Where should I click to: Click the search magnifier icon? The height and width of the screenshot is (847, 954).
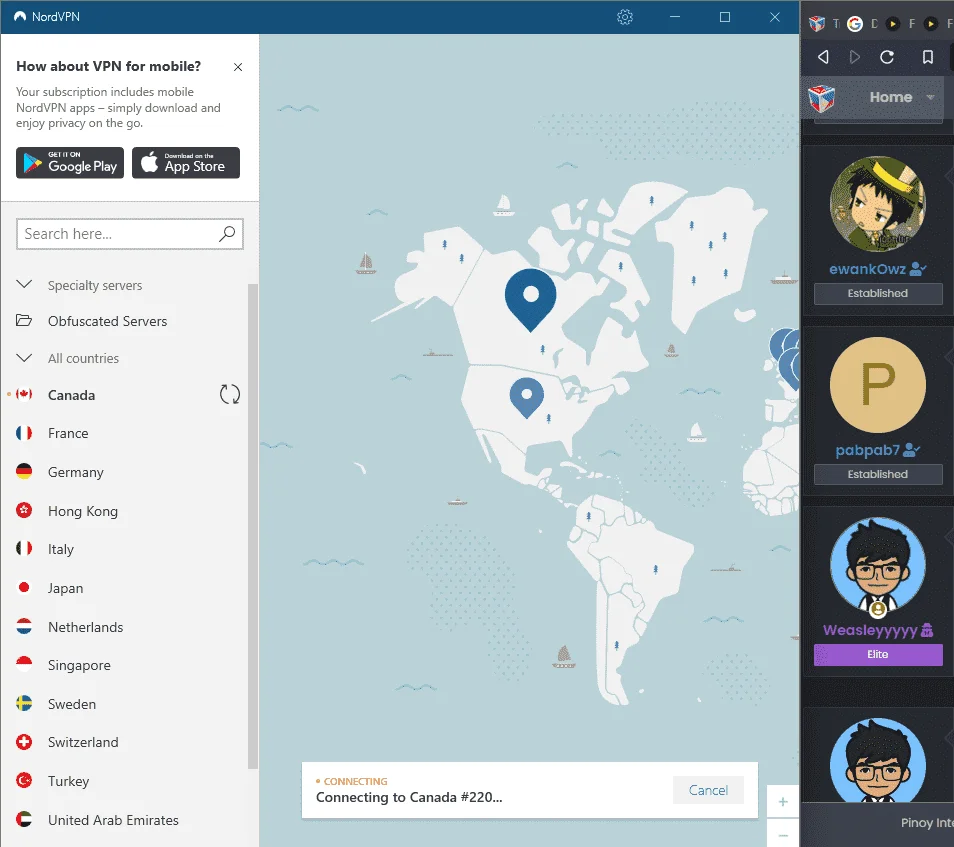pos(227,234)
